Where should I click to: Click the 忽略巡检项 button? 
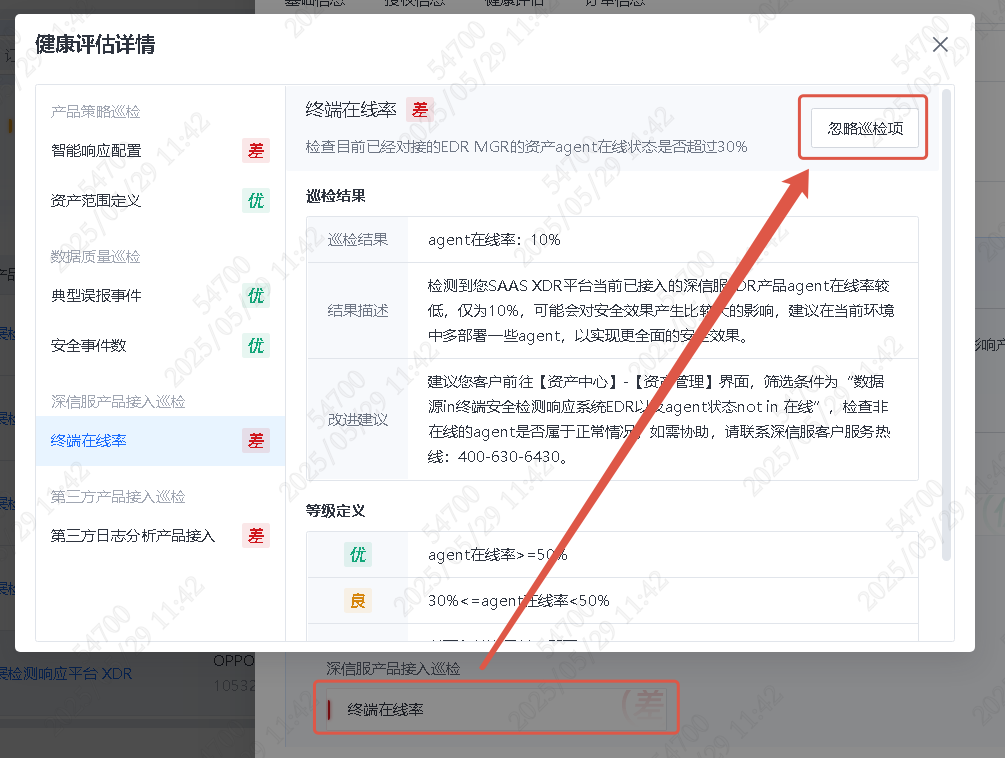864,128
